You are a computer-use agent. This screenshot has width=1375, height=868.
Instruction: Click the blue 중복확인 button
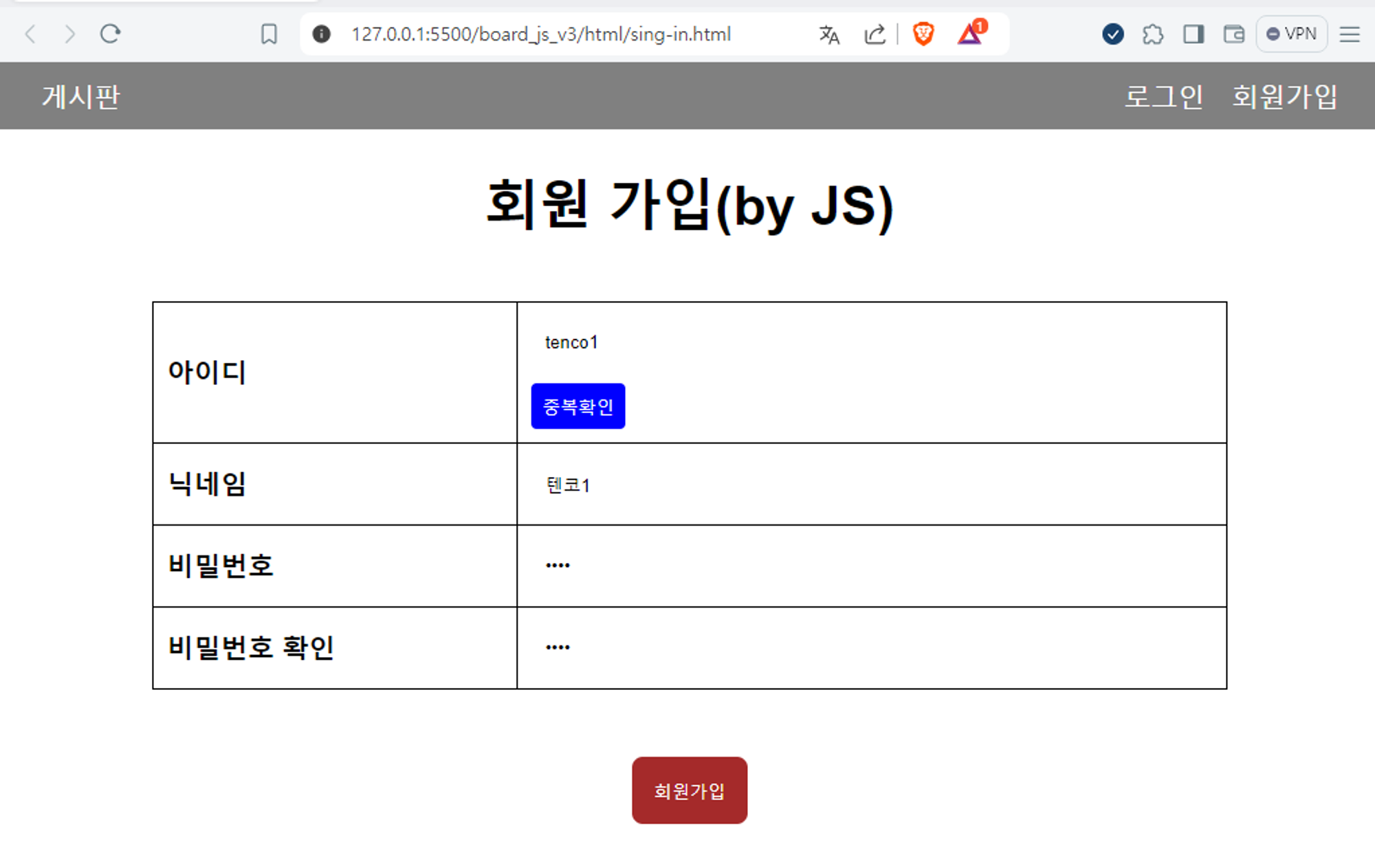(x=577, y=406)
